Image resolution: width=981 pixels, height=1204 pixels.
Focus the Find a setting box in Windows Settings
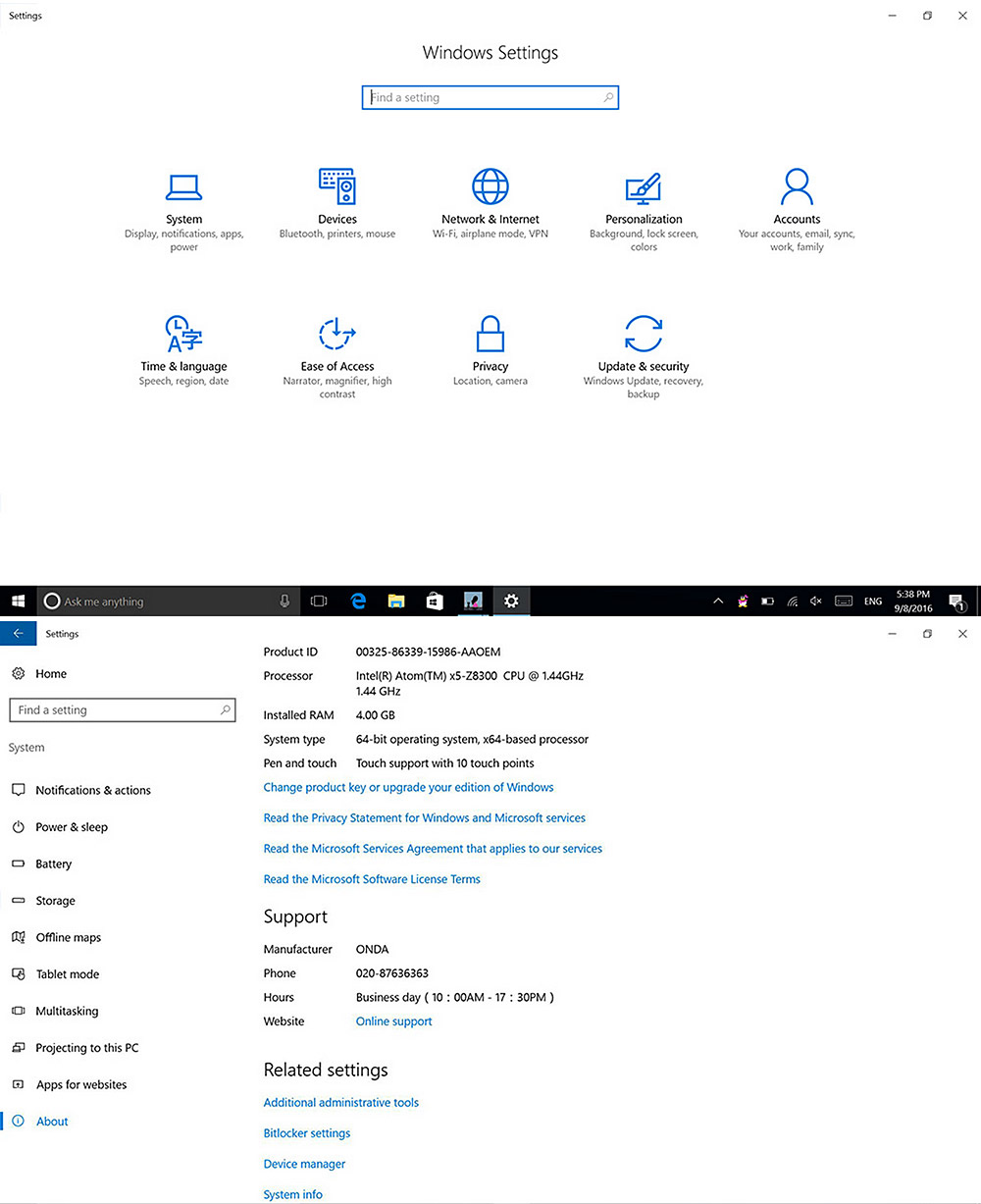tap(490, 97)
